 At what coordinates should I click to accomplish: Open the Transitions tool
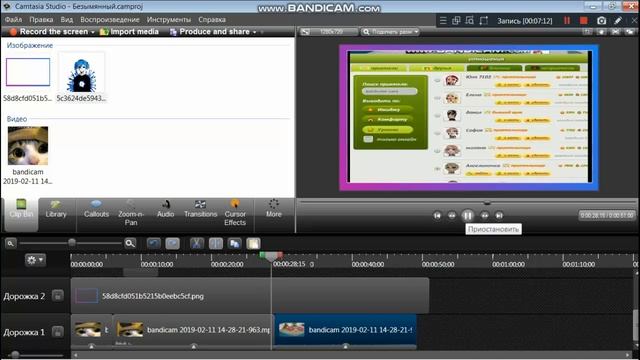tap(200, 209)
